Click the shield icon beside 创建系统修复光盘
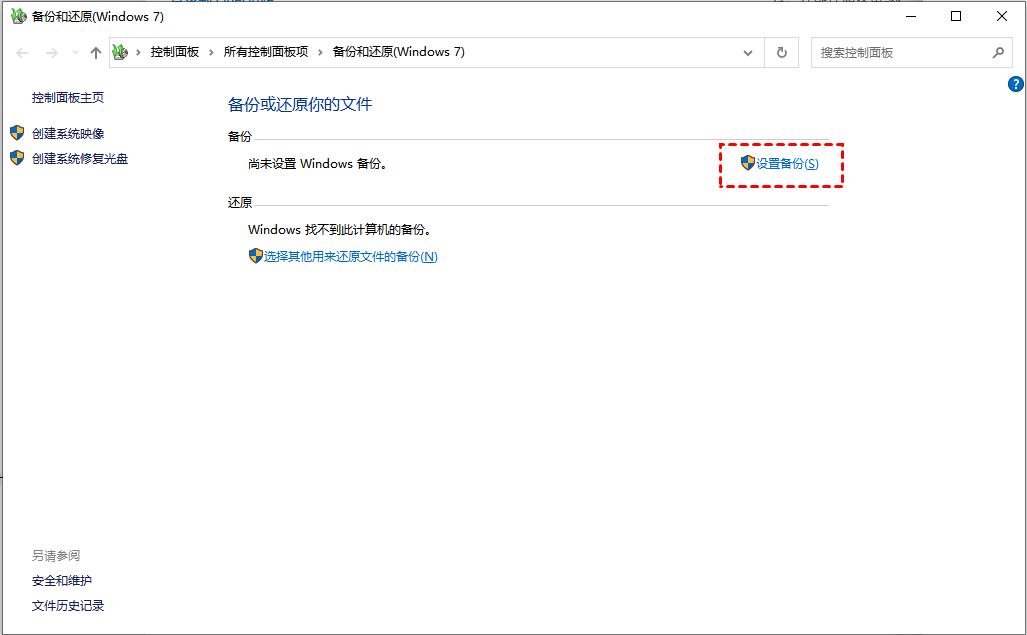 click(17, 158)
